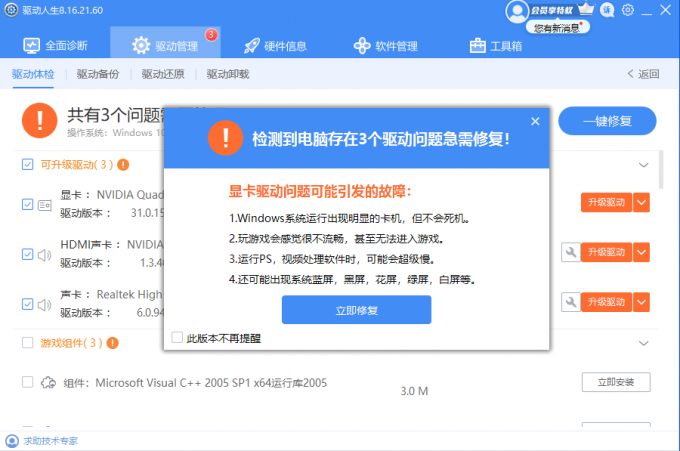
Task: Switch to 全面诊断 tab
Action: [x=55, y=46]
